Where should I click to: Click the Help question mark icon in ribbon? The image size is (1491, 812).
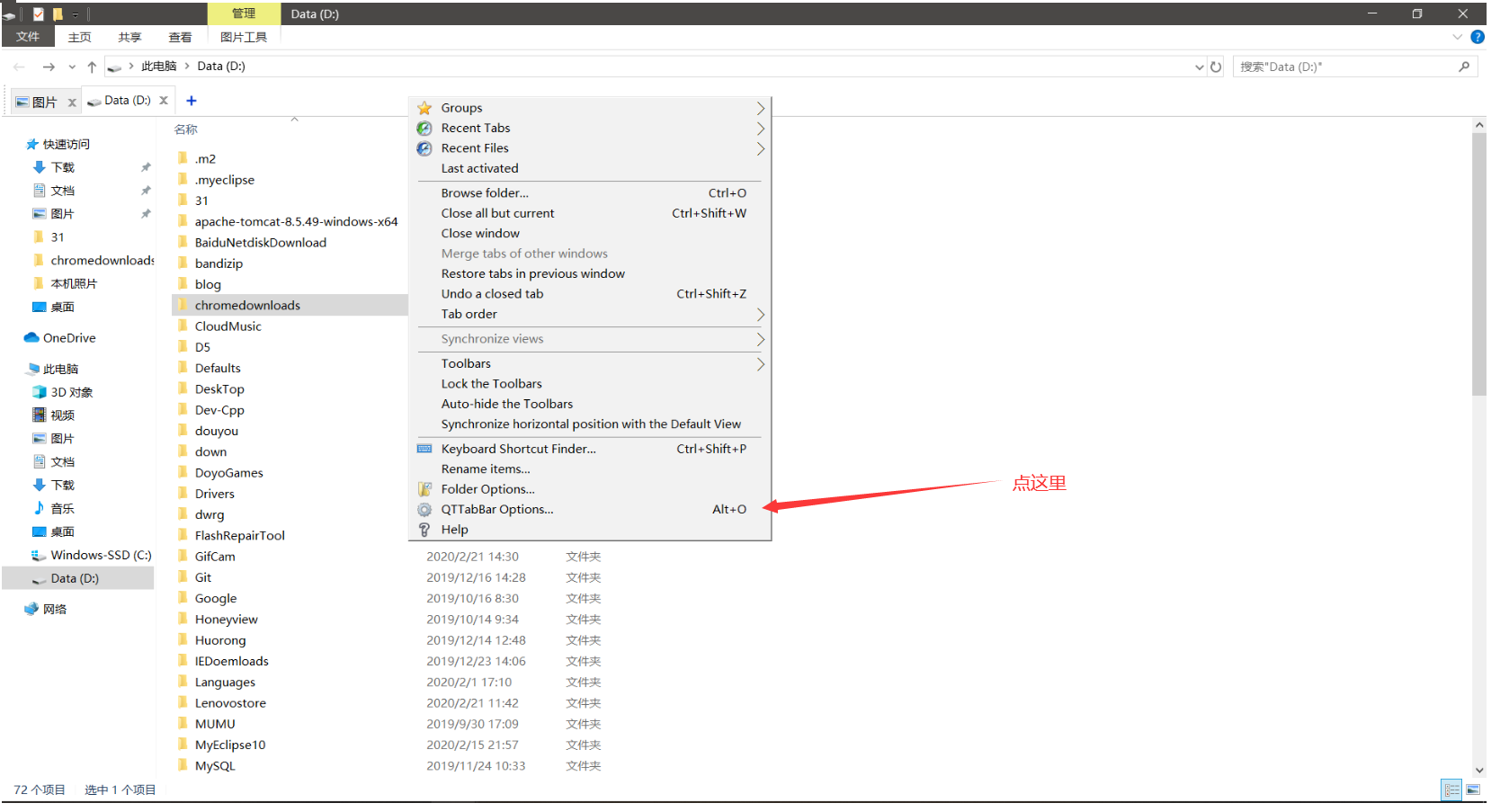coord(1477,37)
